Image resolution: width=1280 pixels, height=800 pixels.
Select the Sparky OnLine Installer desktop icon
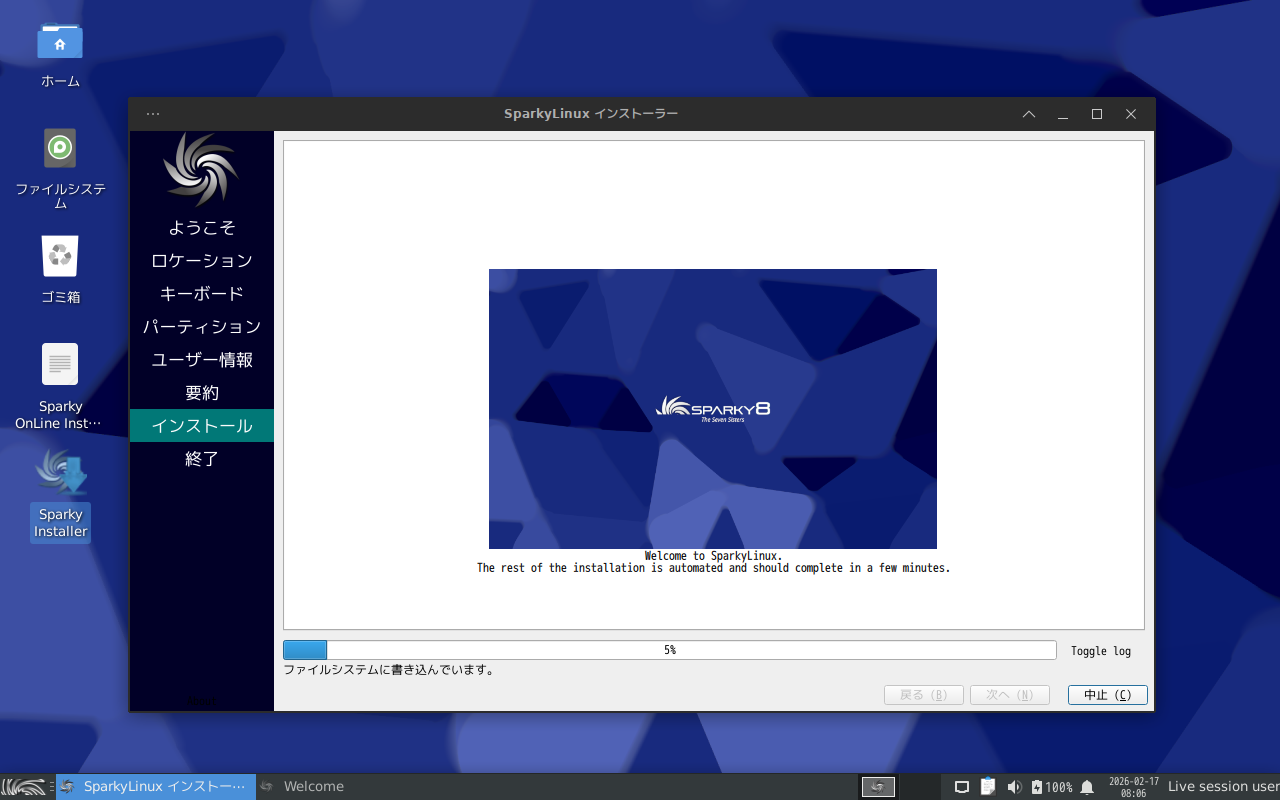[60, 365]
